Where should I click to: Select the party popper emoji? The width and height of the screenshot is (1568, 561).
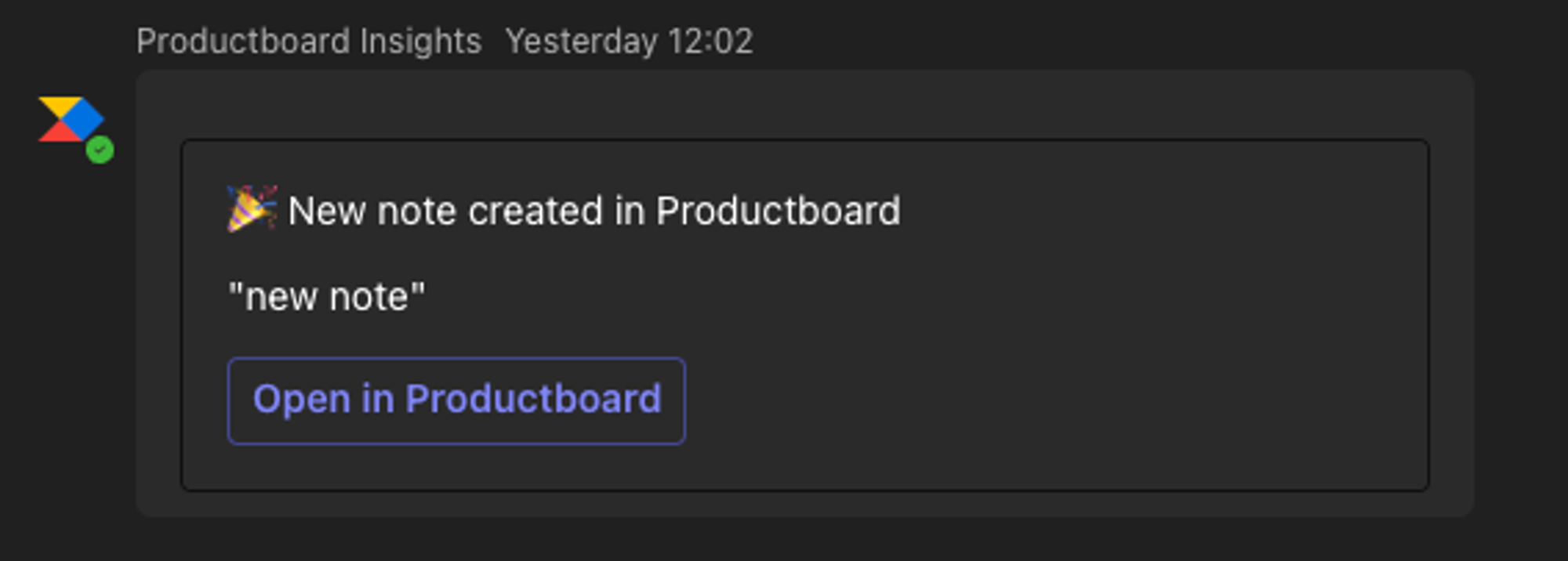click(x=252, y=209)
